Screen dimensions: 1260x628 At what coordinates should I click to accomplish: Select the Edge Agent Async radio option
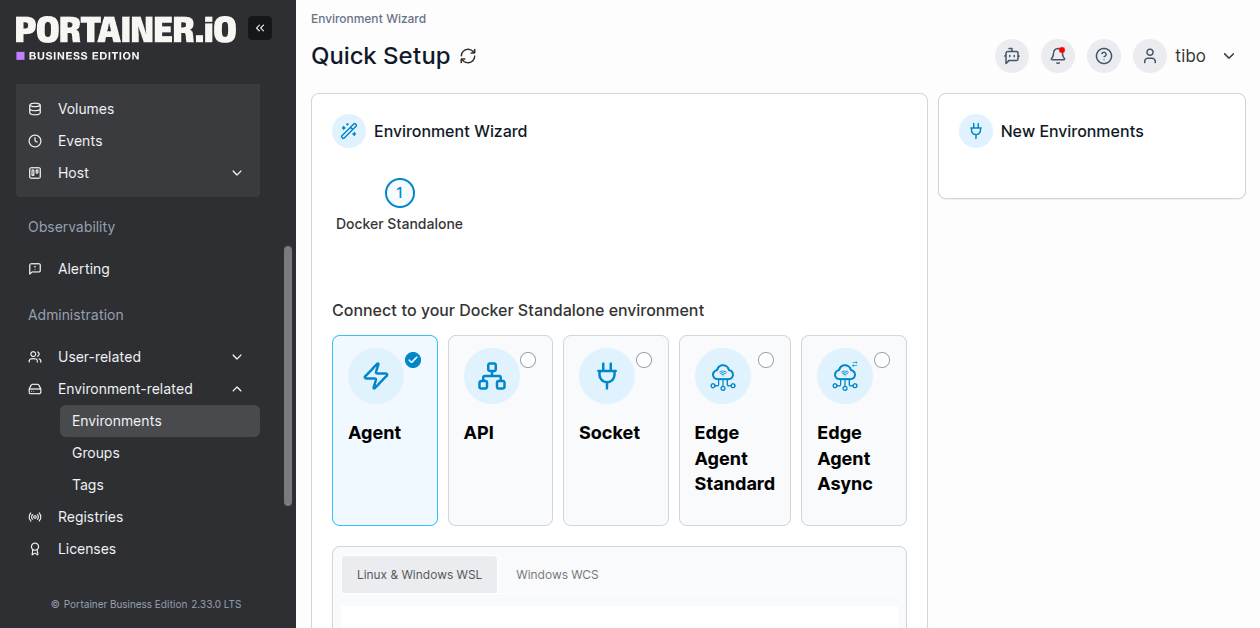[x=882, y=360]
